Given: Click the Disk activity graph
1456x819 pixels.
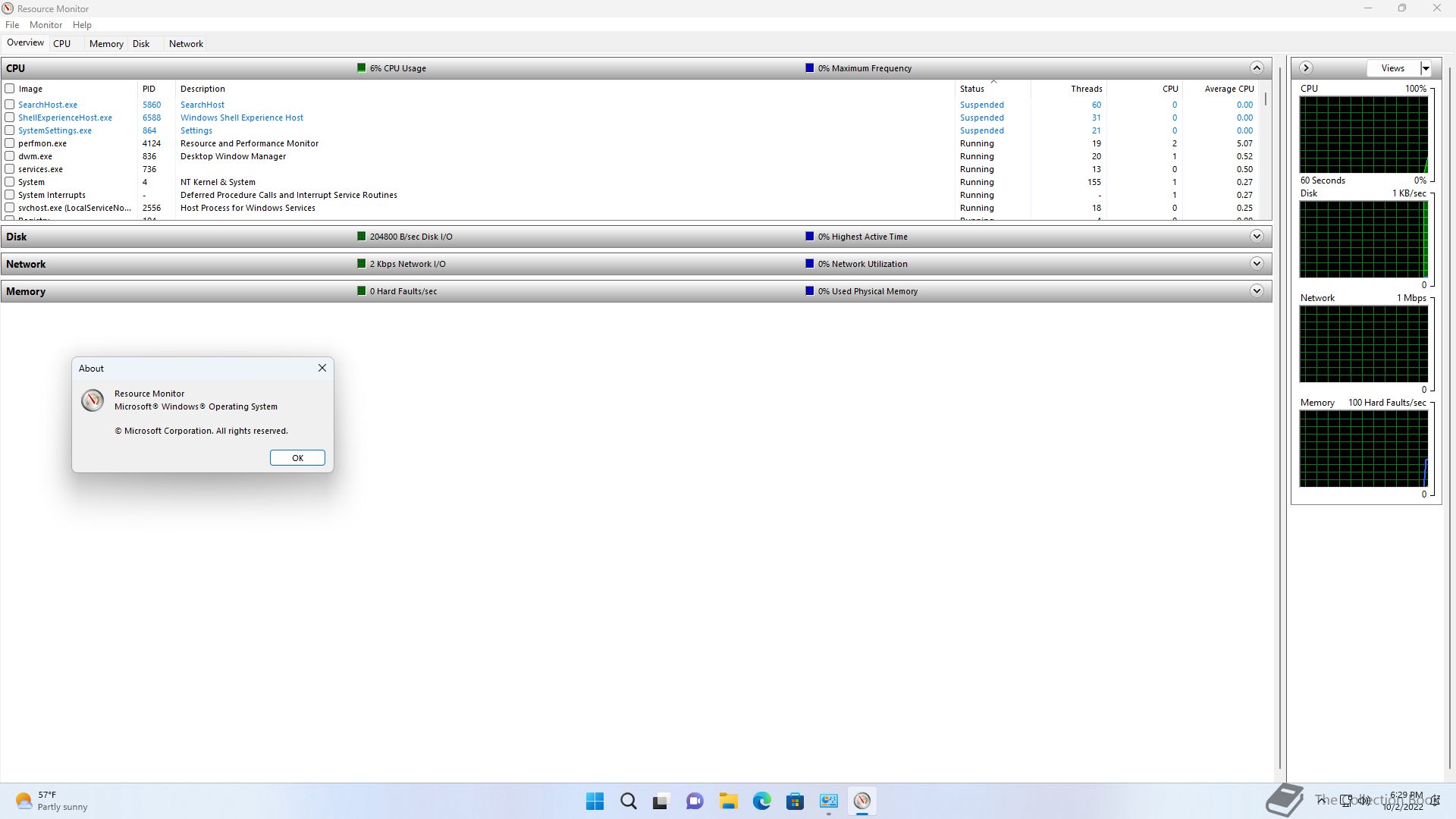Looking at the screenshot, I should point(1363,240).
